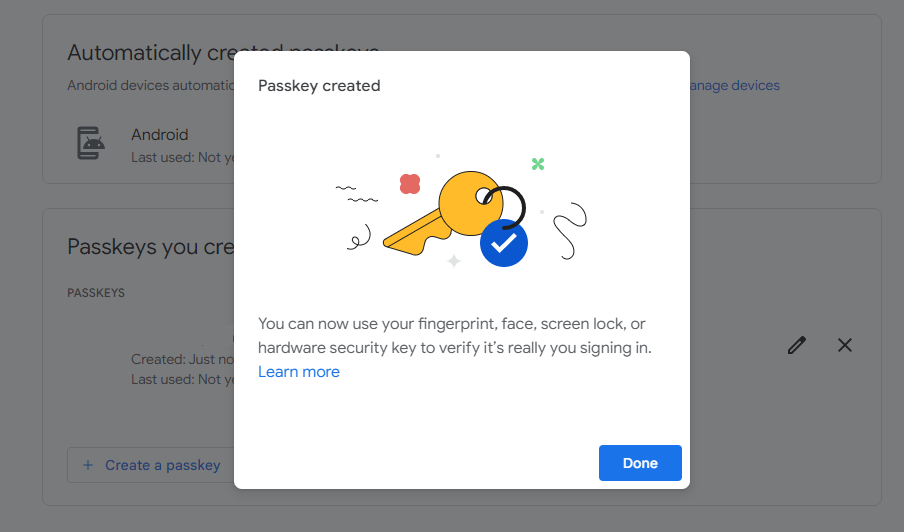Click the Passkey created dialog title
The image size is (904, 532).
[x=319, y=86]
